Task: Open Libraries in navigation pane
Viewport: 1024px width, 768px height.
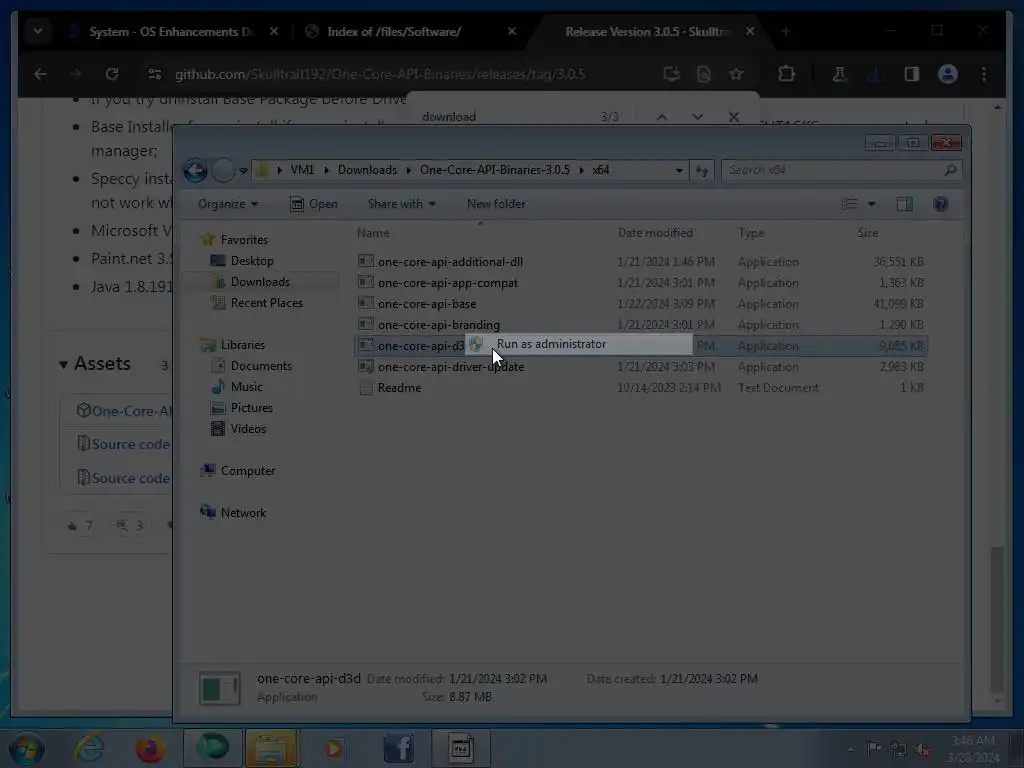Action: [x=242, y=345]
